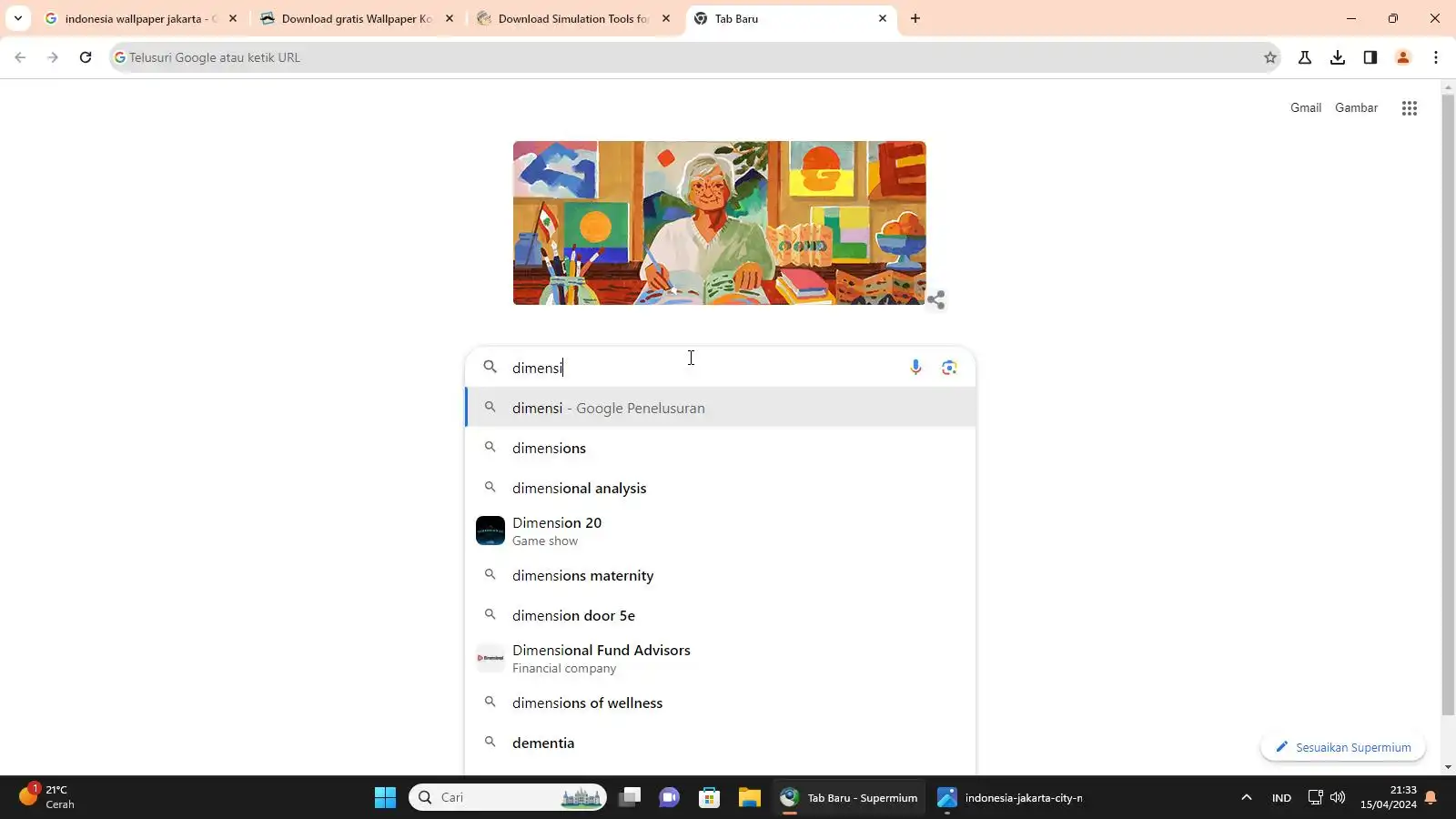Open the browser three-dot menu
Viewport: 1456px width, 819px height.
(1436, 57)
